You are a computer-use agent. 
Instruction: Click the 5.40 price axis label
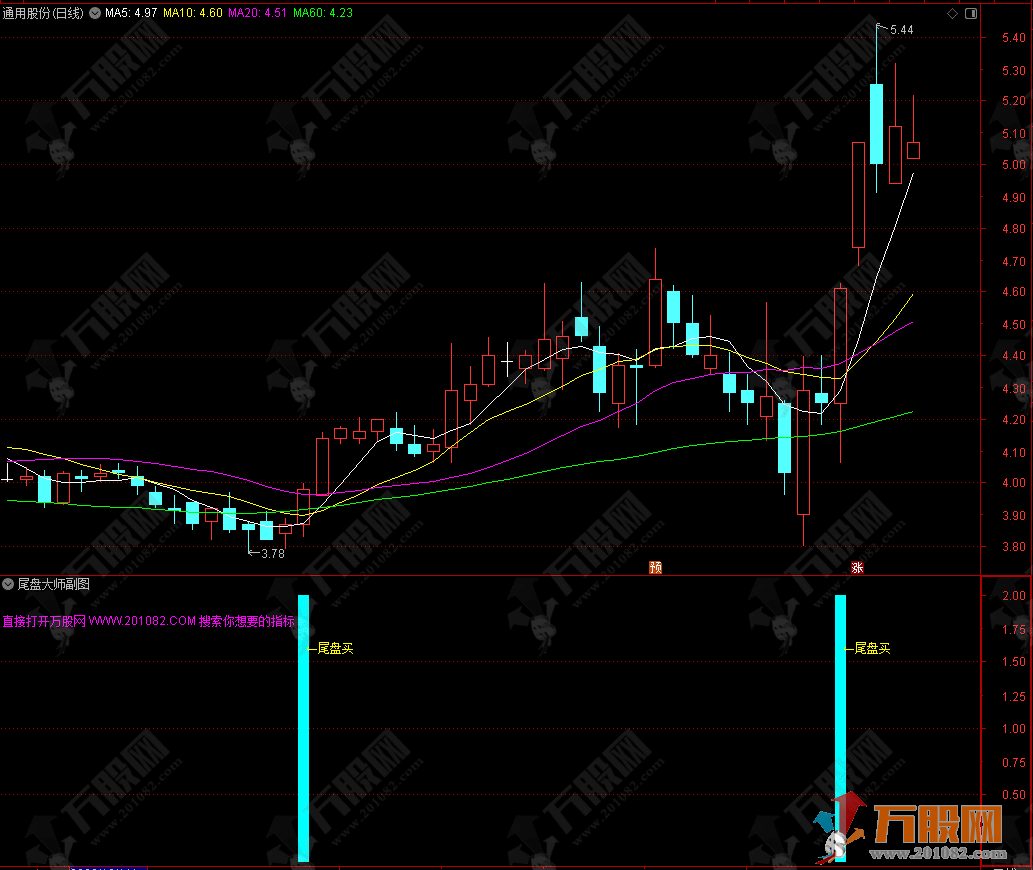[x=1013, y=38]
